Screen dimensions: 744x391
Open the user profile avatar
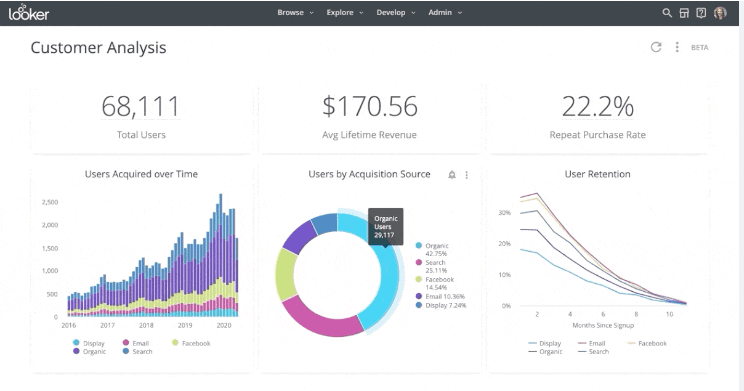(720, 13)
